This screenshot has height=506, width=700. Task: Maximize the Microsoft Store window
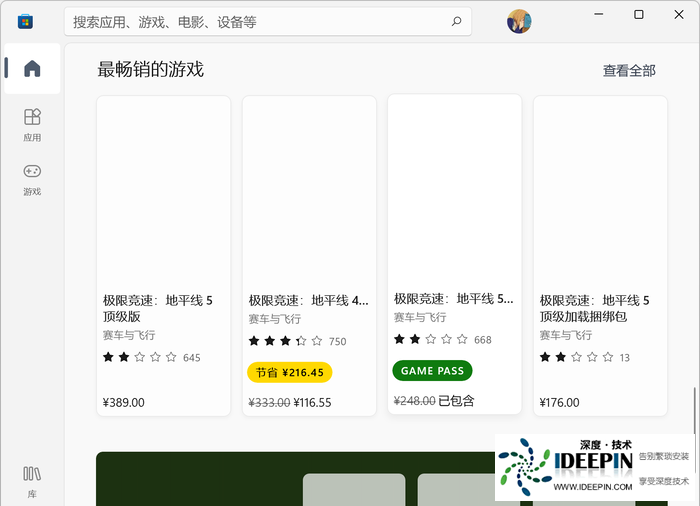639,14
